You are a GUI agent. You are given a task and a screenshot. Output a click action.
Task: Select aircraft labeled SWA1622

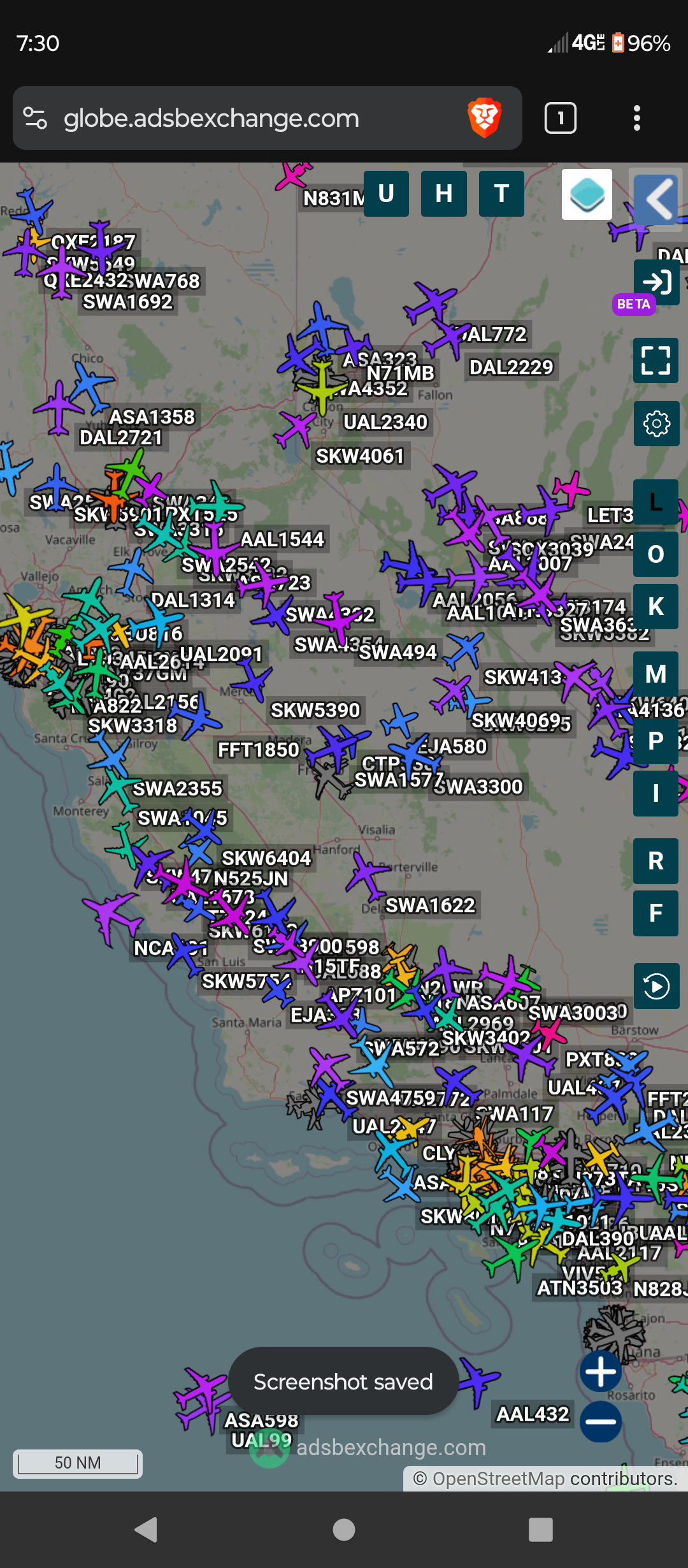coord(367,875)
